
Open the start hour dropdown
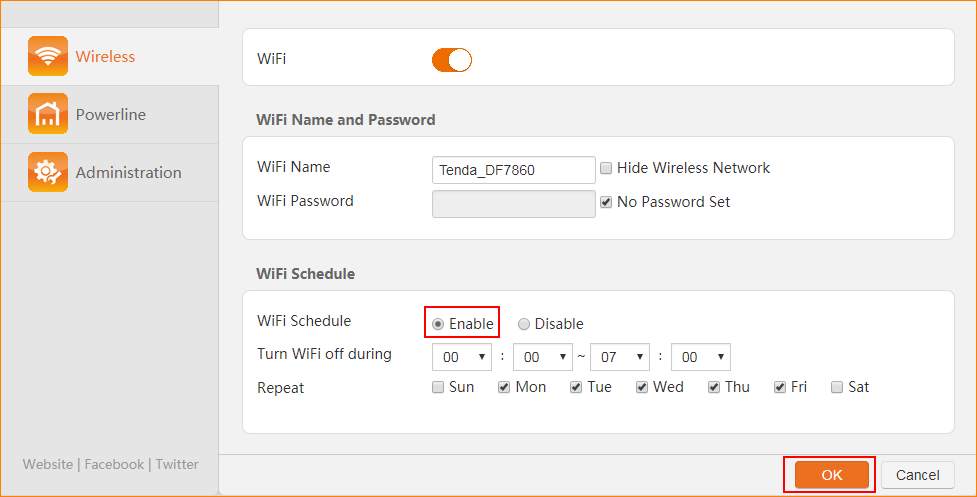[462, 357]
